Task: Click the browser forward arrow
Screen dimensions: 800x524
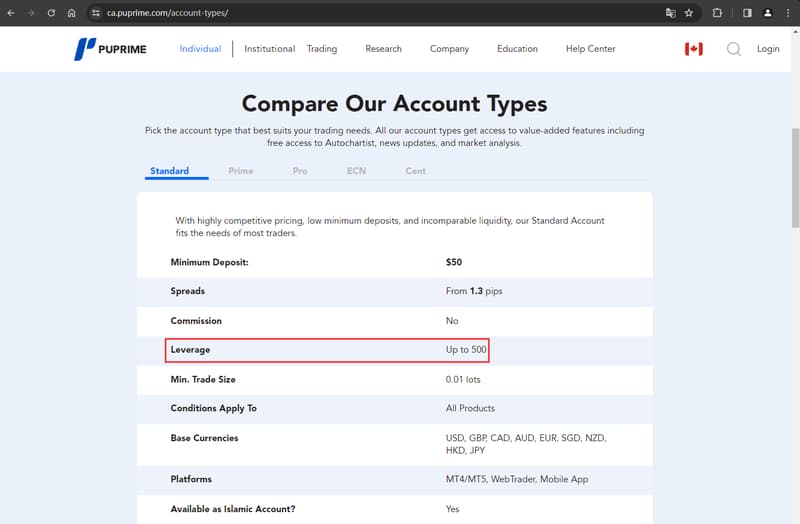Action: [x=31, y=13]
